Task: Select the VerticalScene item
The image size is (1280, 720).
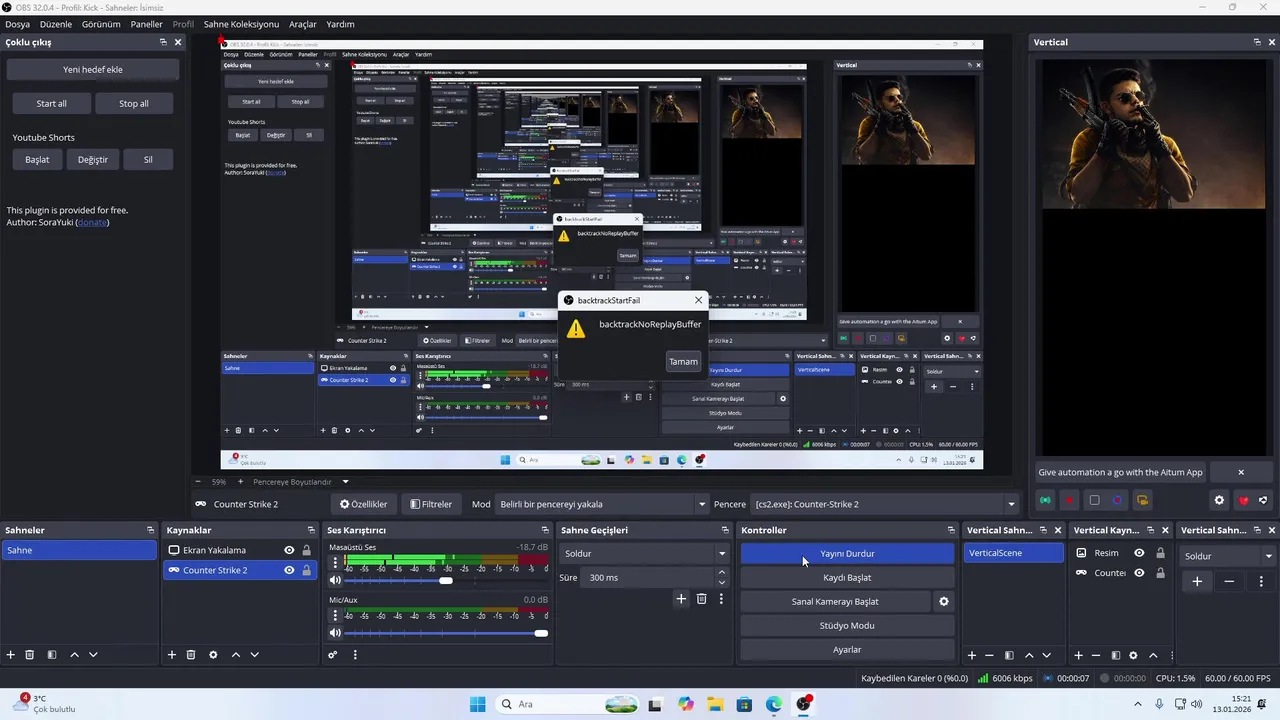Action: click(x=1014, y=553)
